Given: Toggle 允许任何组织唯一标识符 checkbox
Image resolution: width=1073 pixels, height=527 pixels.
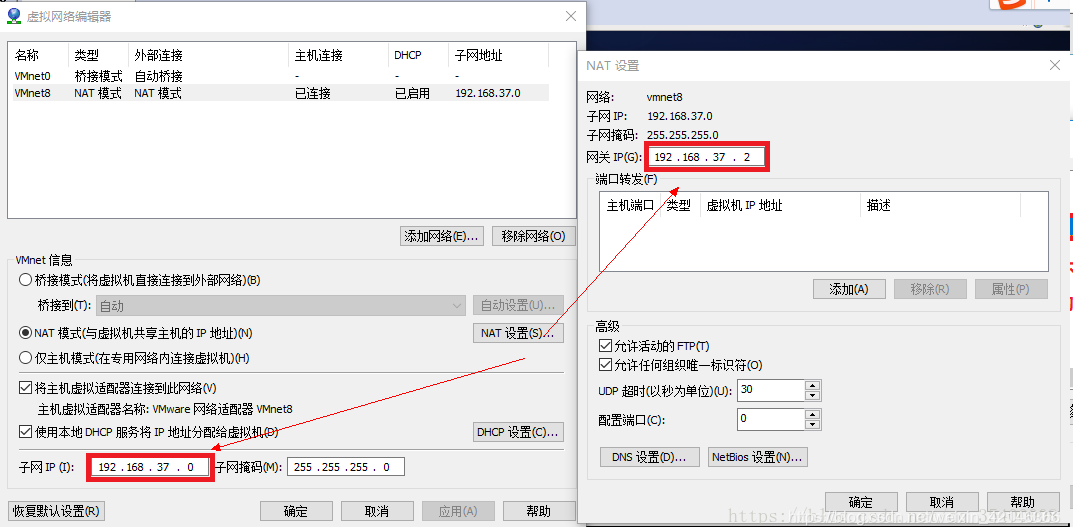Looking at the screenshot, I should [604, 365].
